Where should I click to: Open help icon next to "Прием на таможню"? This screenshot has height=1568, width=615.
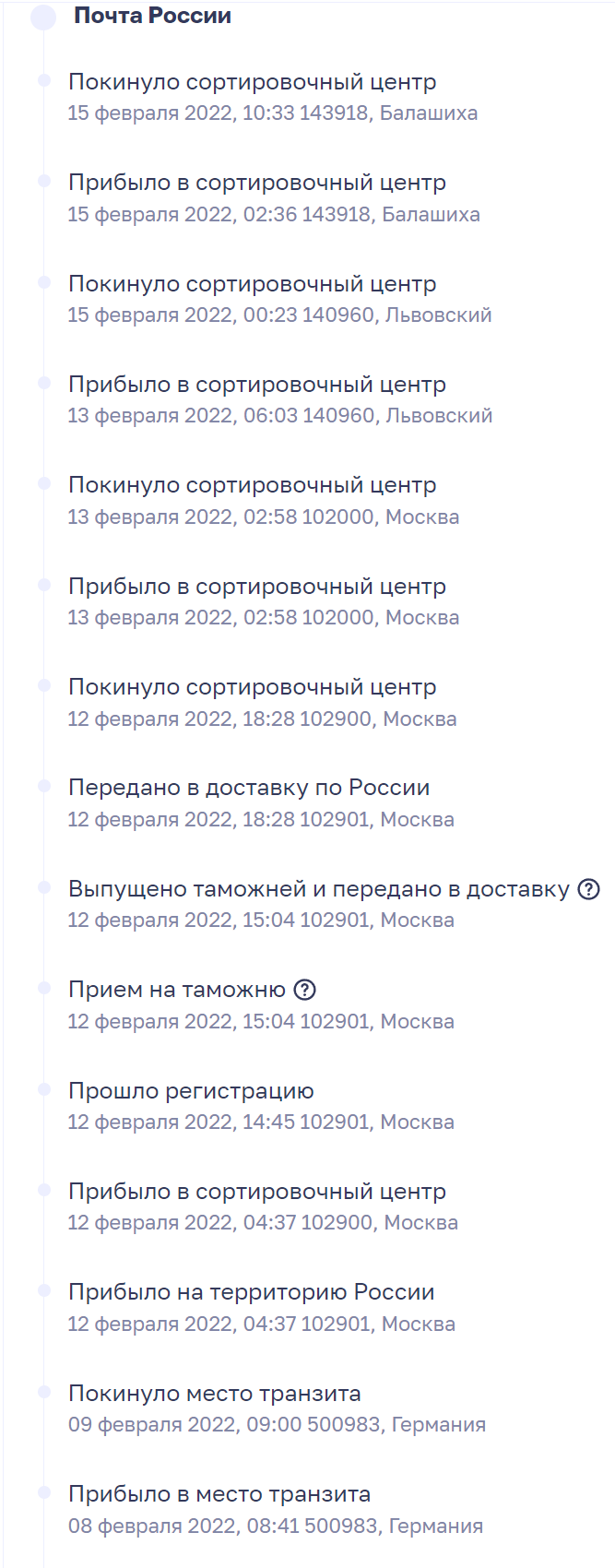304,990
